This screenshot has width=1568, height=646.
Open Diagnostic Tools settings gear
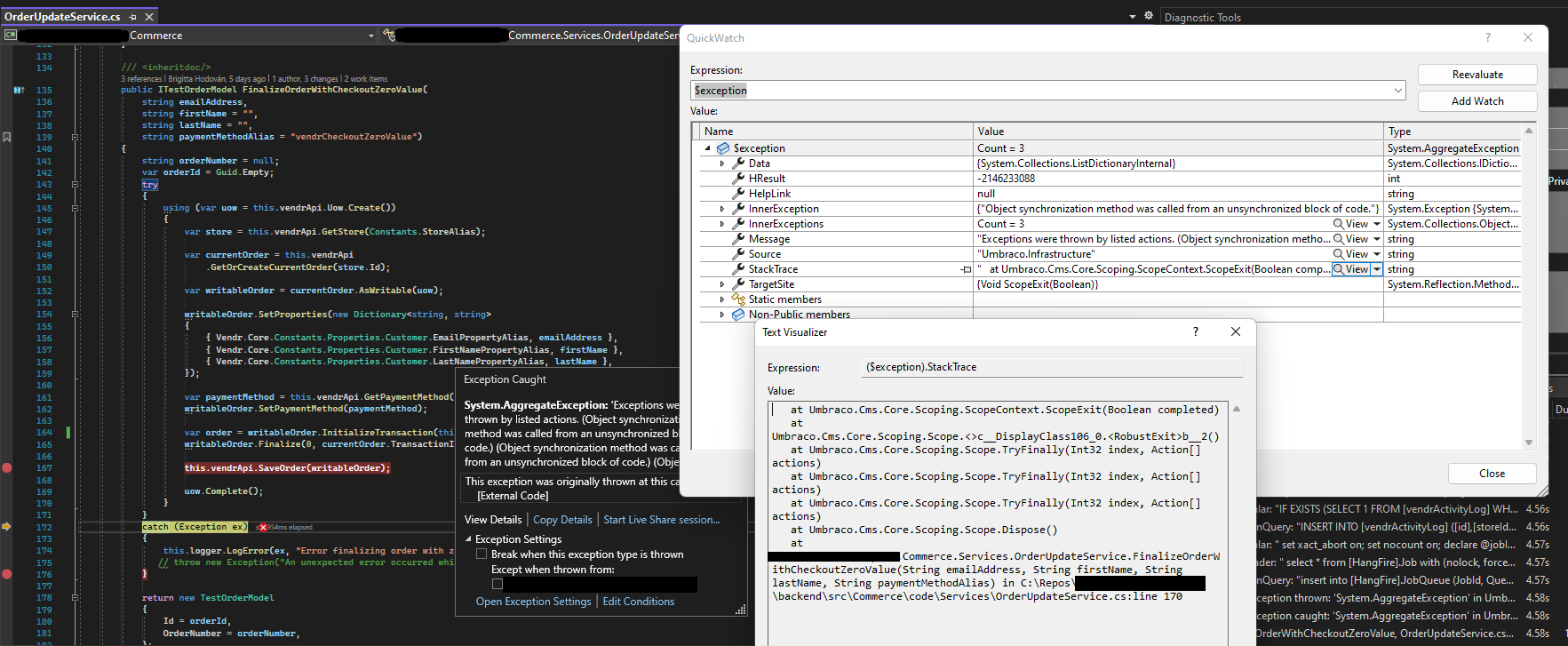pyautogui.click(x=1149, y=16)
